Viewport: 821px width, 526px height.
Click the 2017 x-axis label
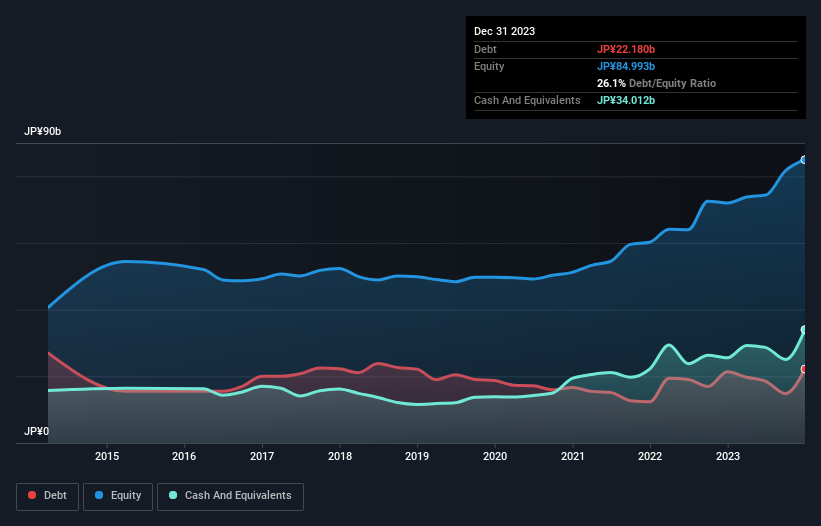point(262,456)
